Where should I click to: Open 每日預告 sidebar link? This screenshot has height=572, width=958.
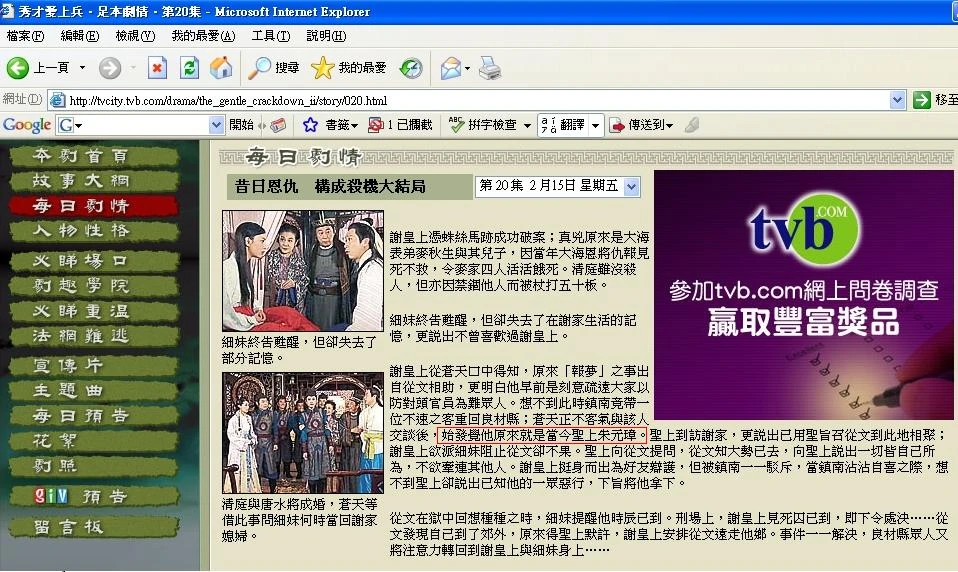pos(94,416)
